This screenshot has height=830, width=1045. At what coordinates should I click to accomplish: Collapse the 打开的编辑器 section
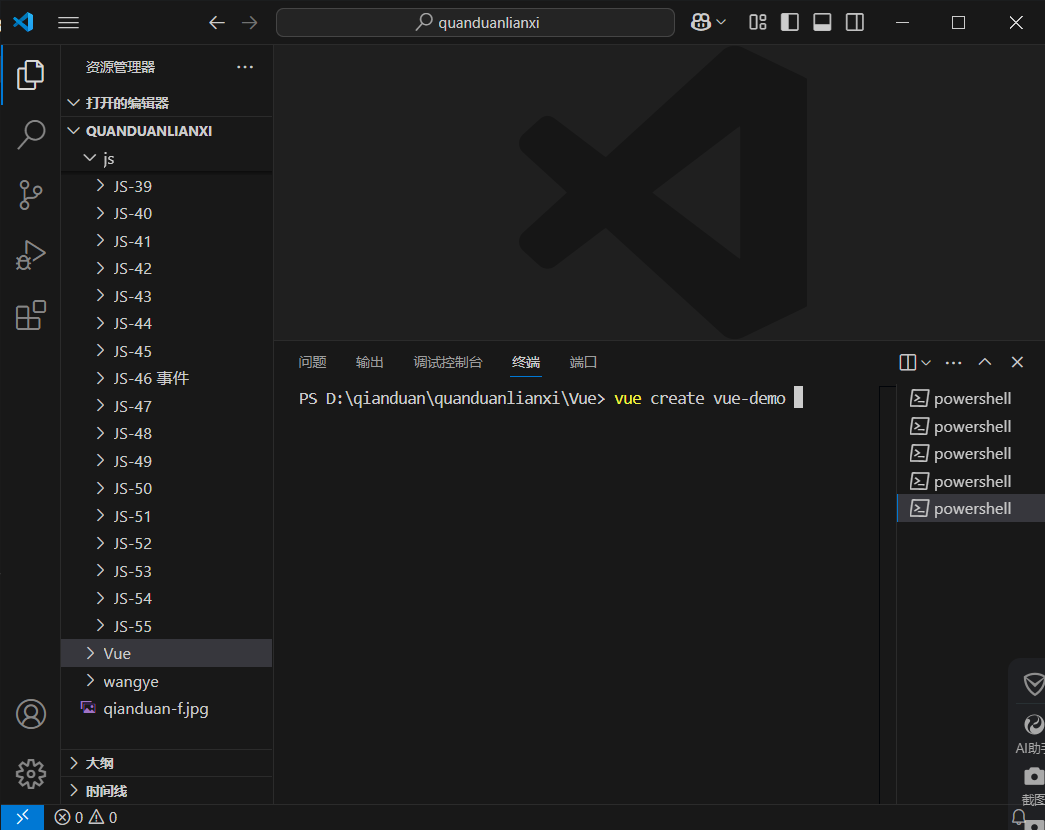tap(167, 103)
